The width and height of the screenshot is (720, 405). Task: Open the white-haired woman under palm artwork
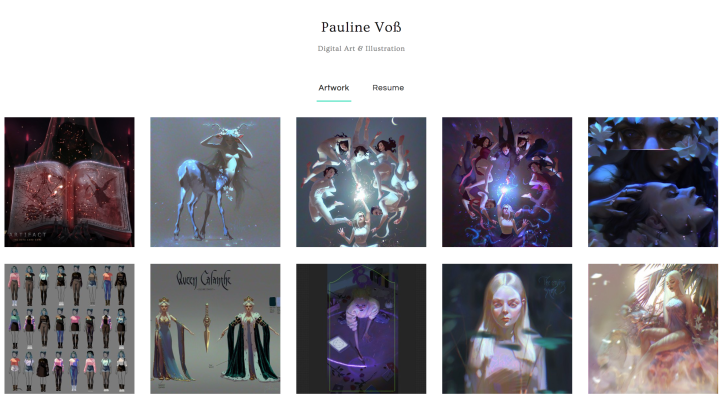tap(653, 329)
